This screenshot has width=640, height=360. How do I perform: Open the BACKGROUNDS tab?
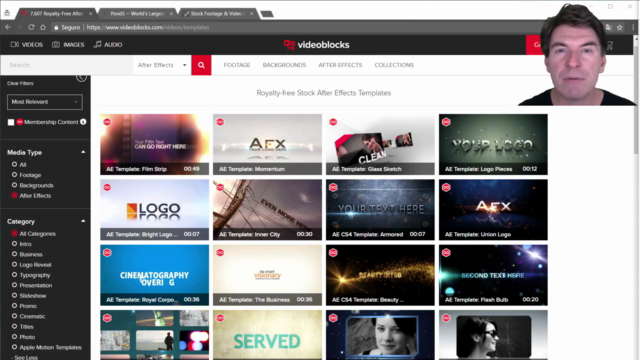pyautogui.click(x=284, y=65)
